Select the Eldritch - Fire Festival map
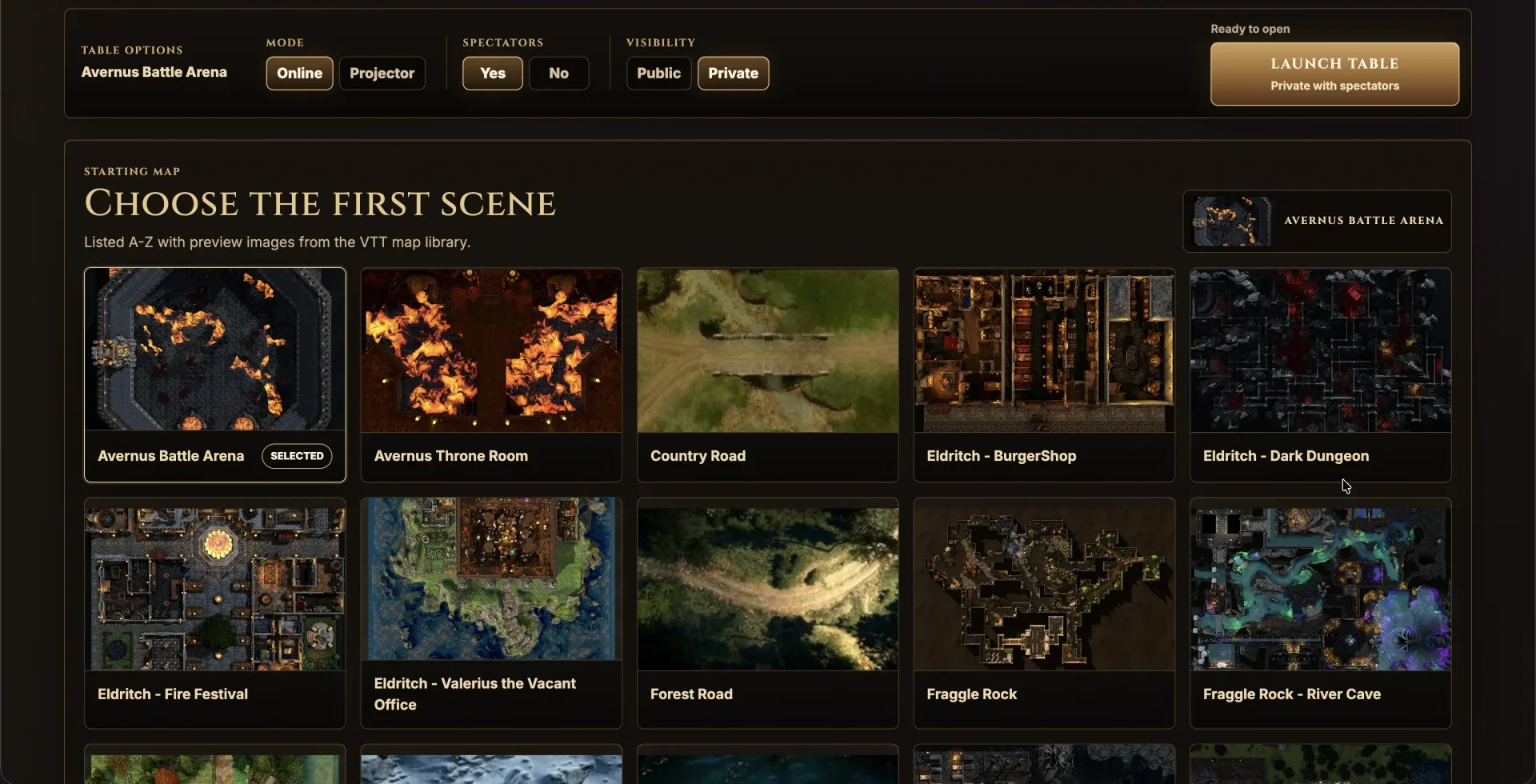Screen dimensions: 1536x784 (214, 613)
